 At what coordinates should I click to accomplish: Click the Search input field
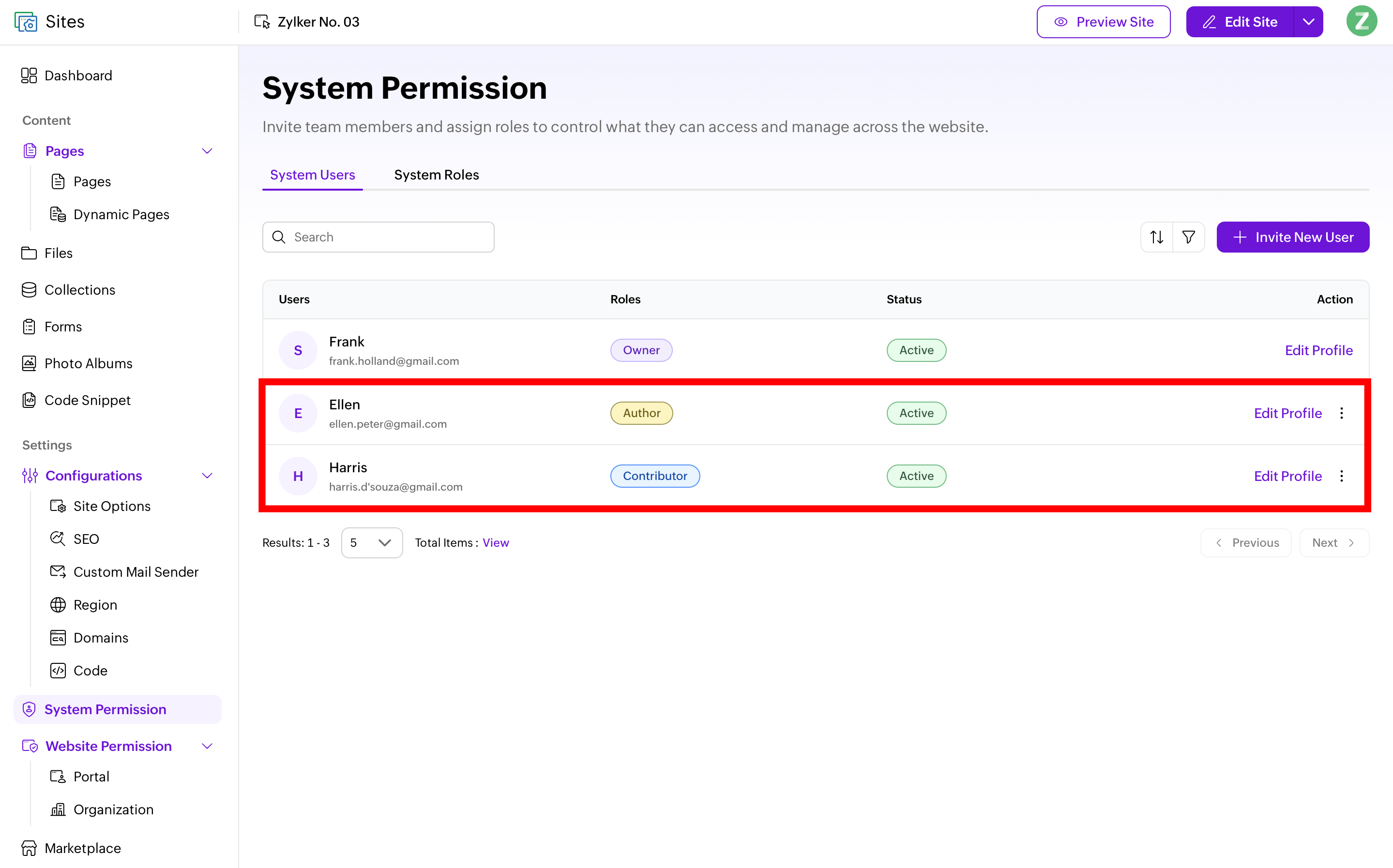[379, 237]
